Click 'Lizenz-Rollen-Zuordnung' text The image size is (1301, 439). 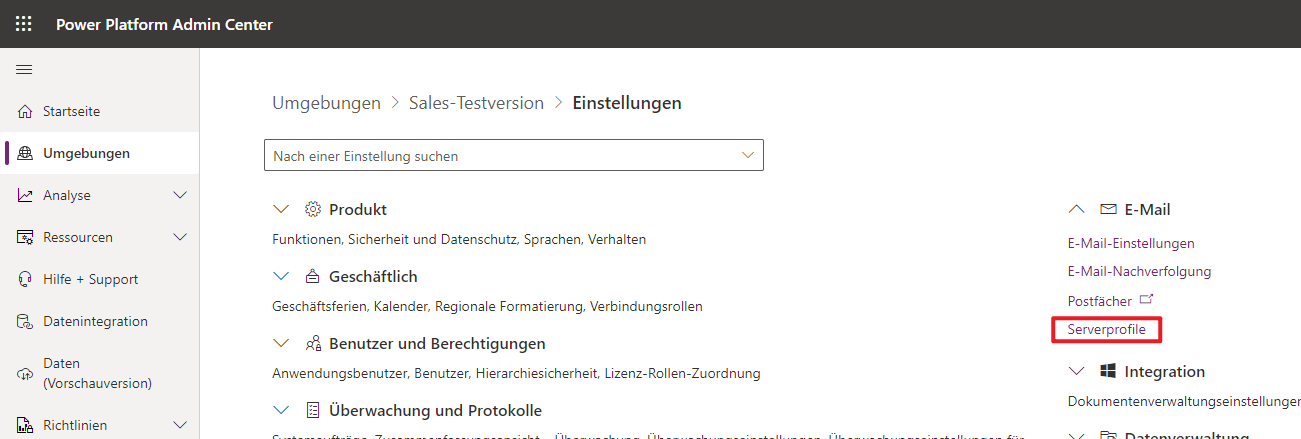pyautogui.click(x=682, y=373)
